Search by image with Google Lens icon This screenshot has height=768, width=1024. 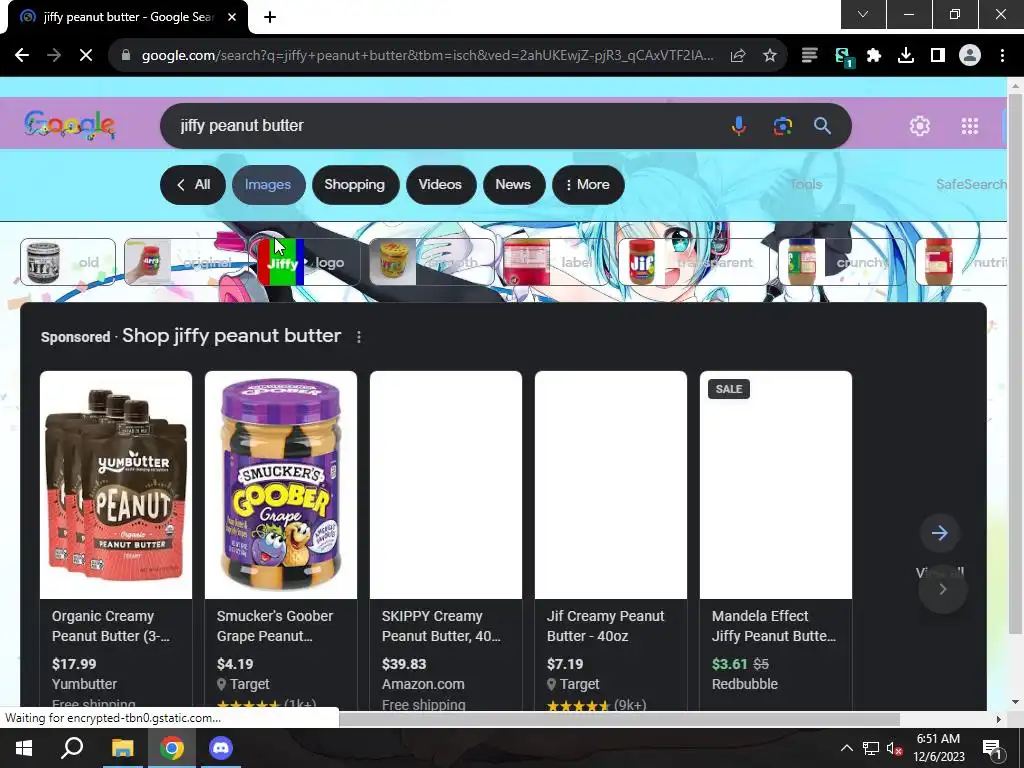click(782, 125)
